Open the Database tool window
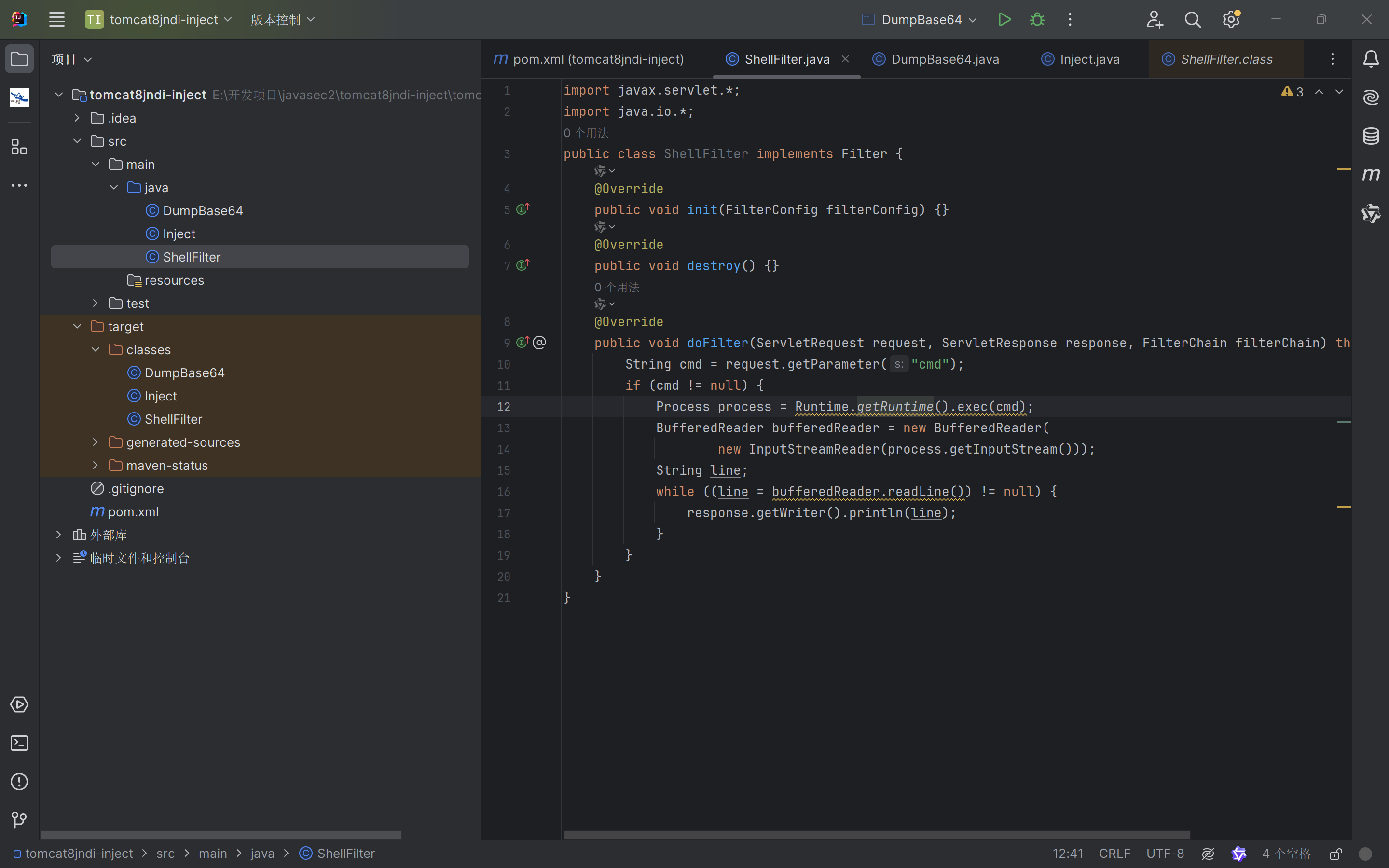1389x868 pixels. 1371,136
